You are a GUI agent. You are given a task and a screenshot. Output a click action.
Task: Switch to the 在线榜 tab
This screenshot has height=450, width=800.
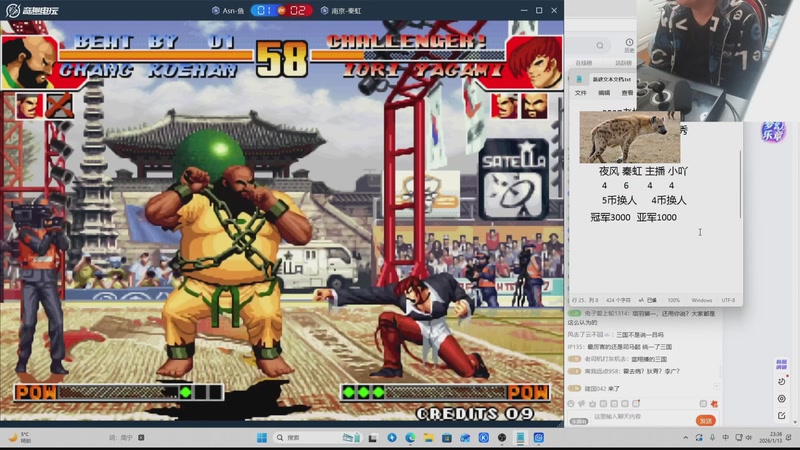[x=584, y=63]
